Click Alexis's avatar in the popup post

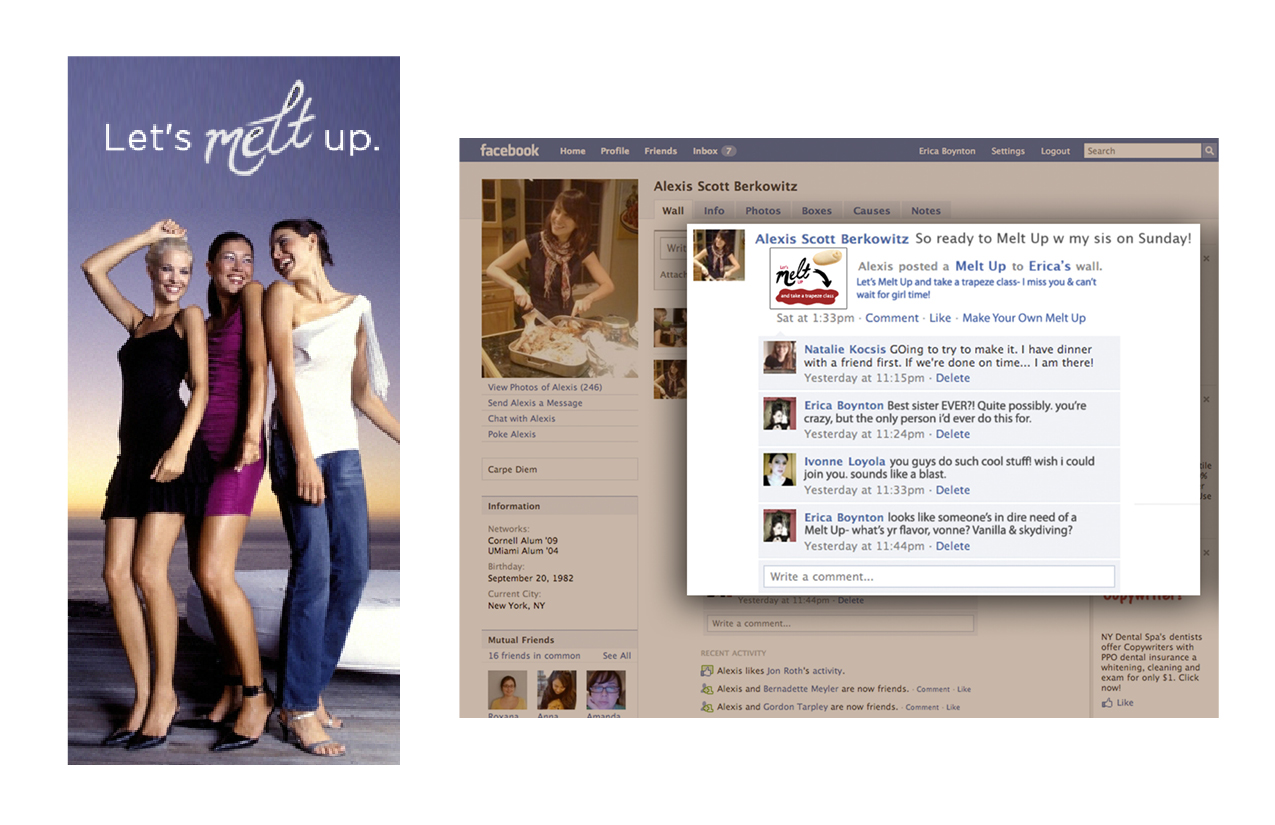pyautogui.click(x=719, y=255)
